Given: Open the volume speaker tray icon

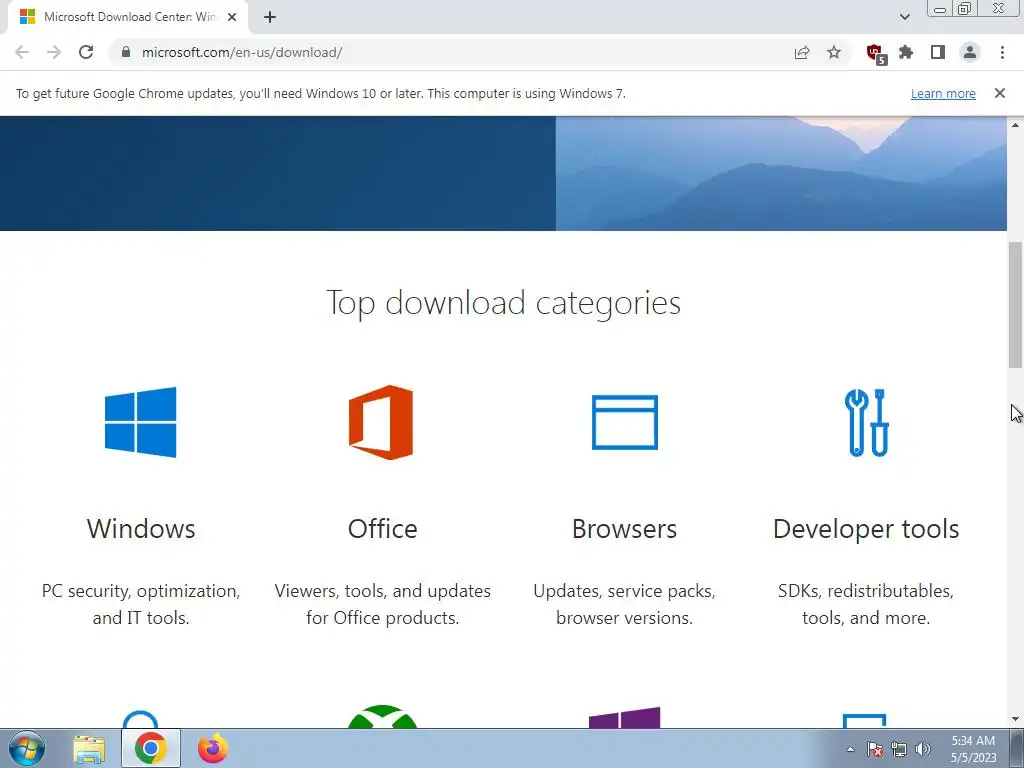Looking at the screenshot, I should click(x=923, y=749).
